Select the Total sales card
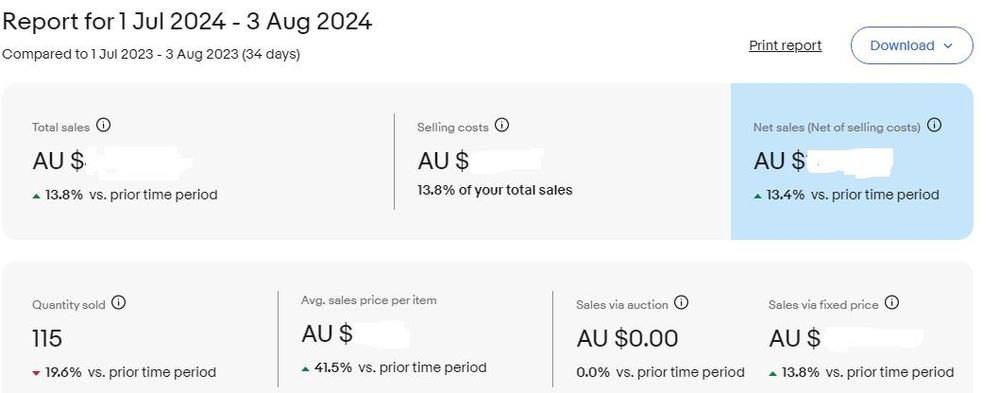The height and width of the screenshot is (393, 999). [198, 161]
